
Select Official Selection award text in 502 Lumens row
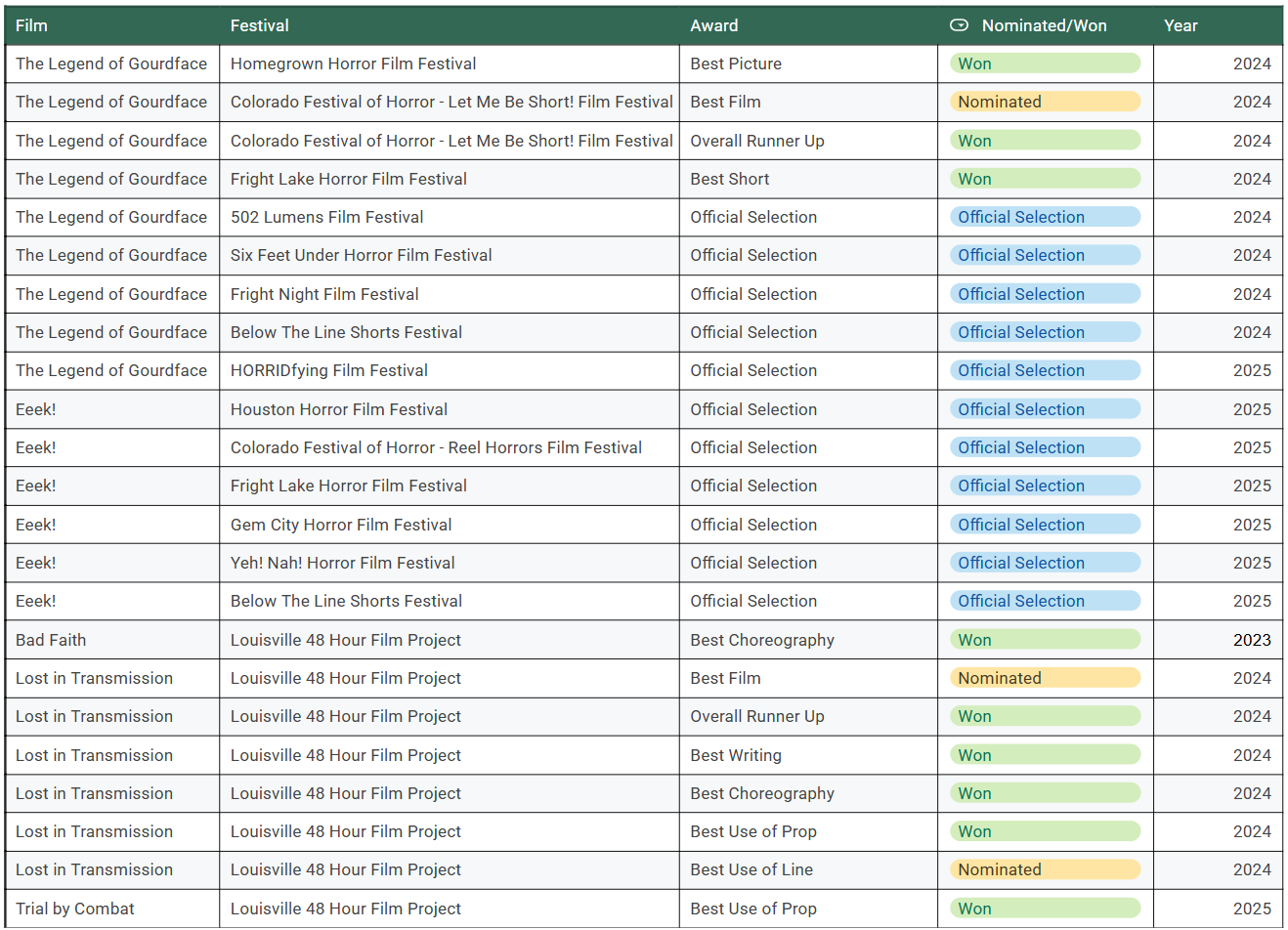click(753, 217)
